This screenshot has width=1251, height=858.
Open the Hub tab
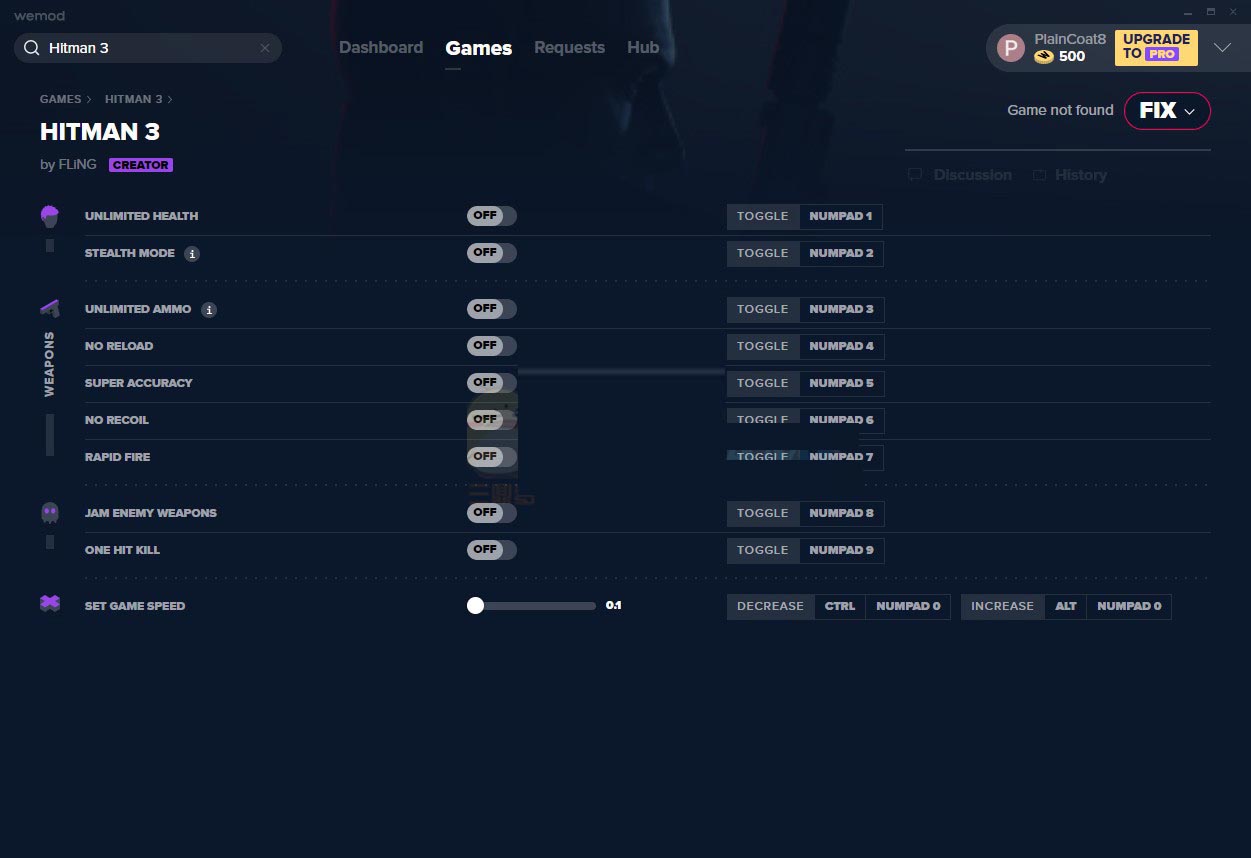pyautogui.click(x=643, y=48)
